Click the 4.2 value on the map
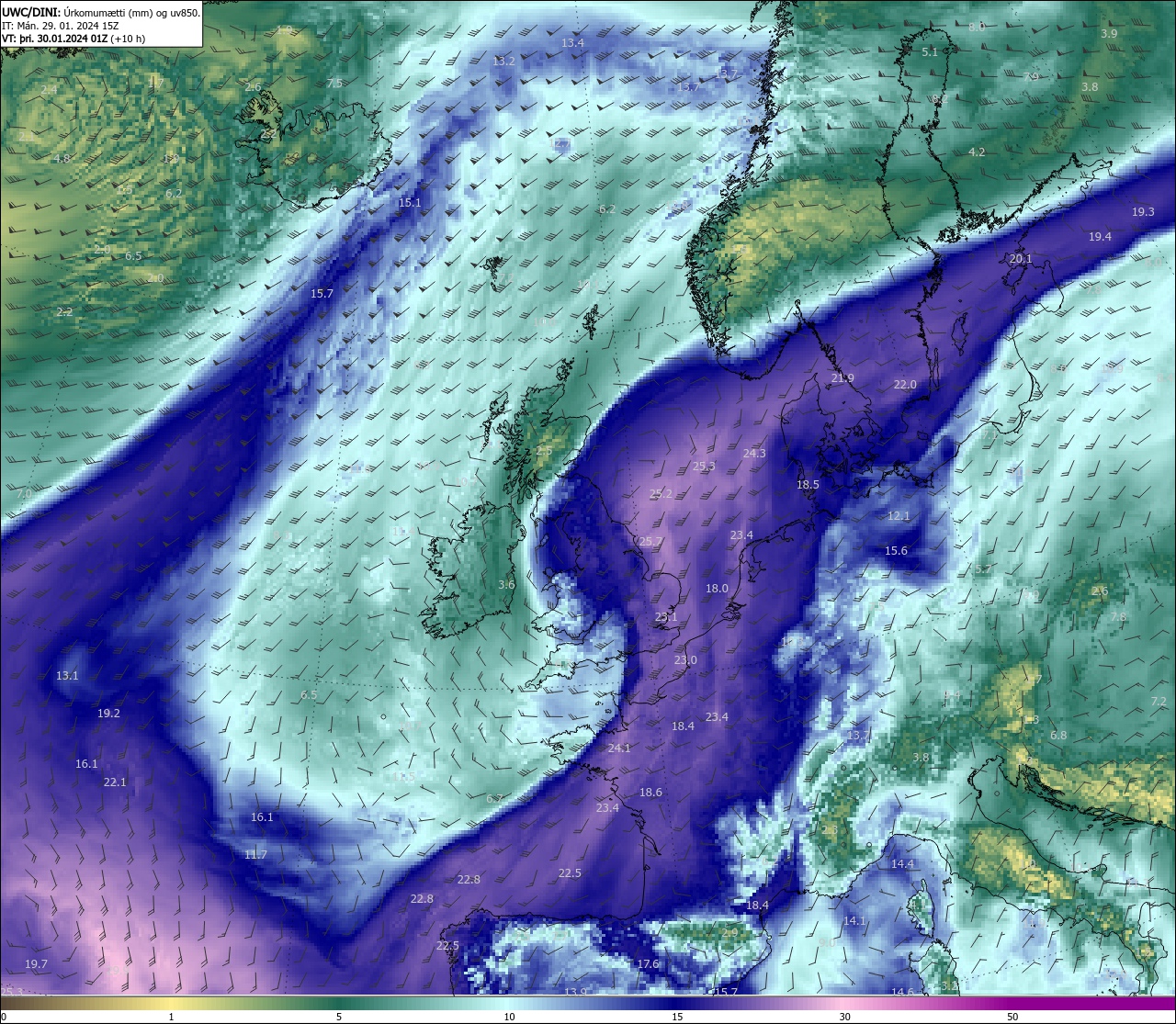 click(x=977, y=152)
